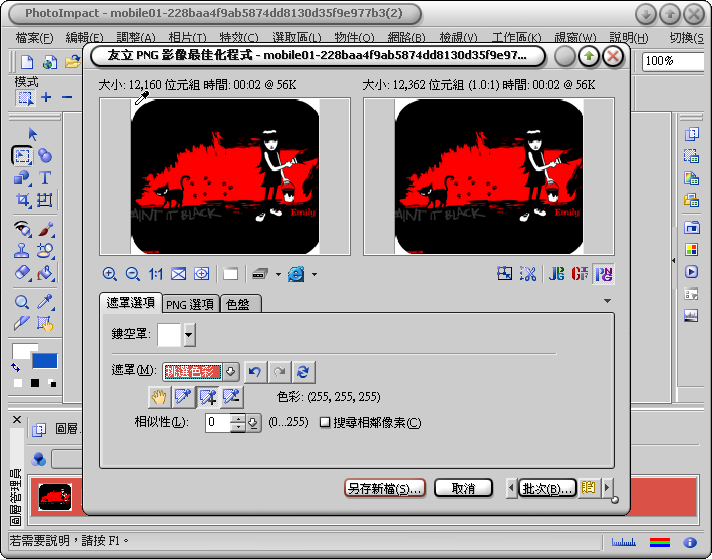Image resolution: width=712 pixels, height=559 pixels.
Task: Open the modem speed dropdown arrow
Action: pos(278,274)
